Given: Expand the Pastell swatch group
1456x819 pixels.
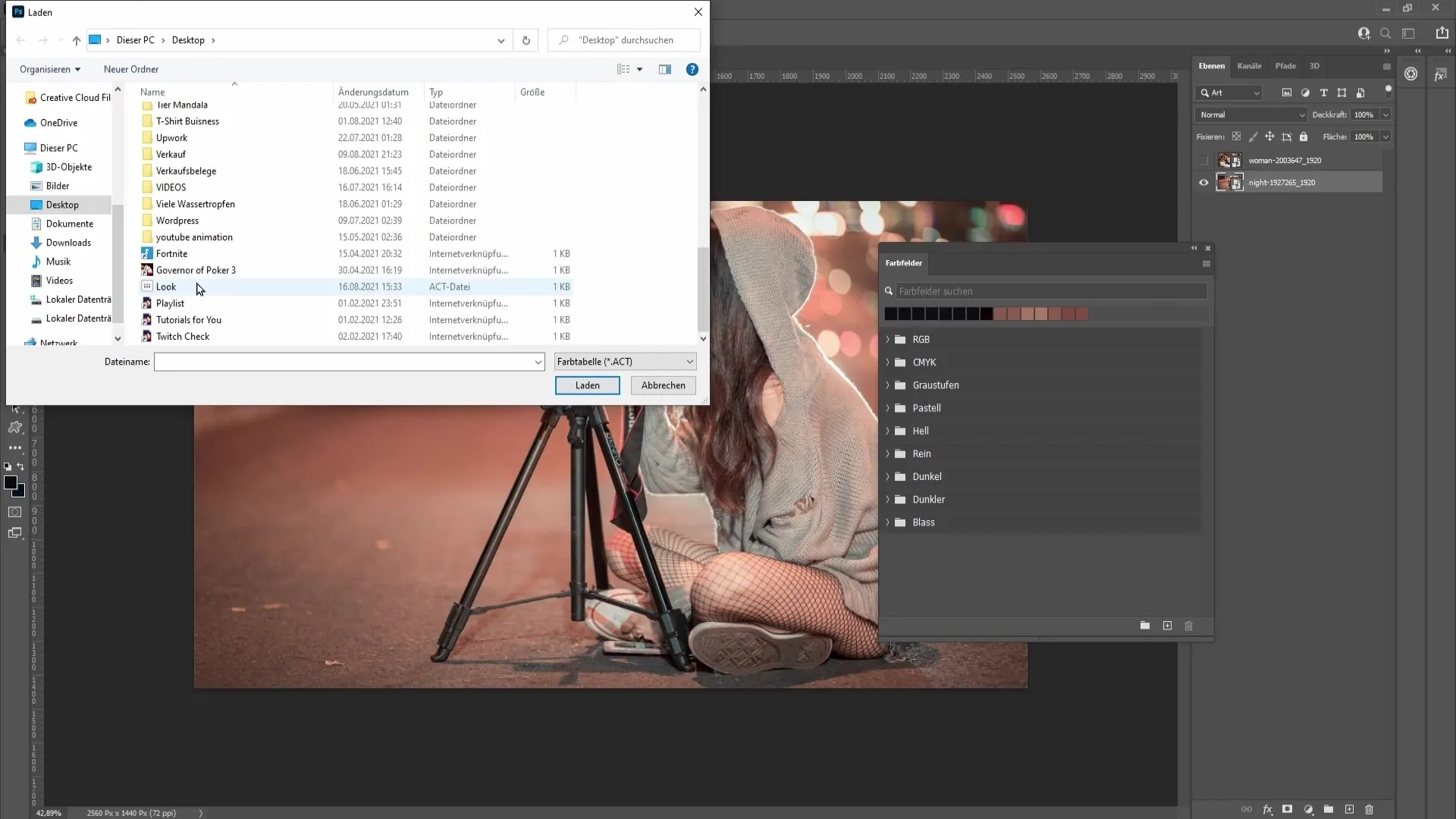Looking at the screenshot, I should pyautogui.click(x=888, y=407).
